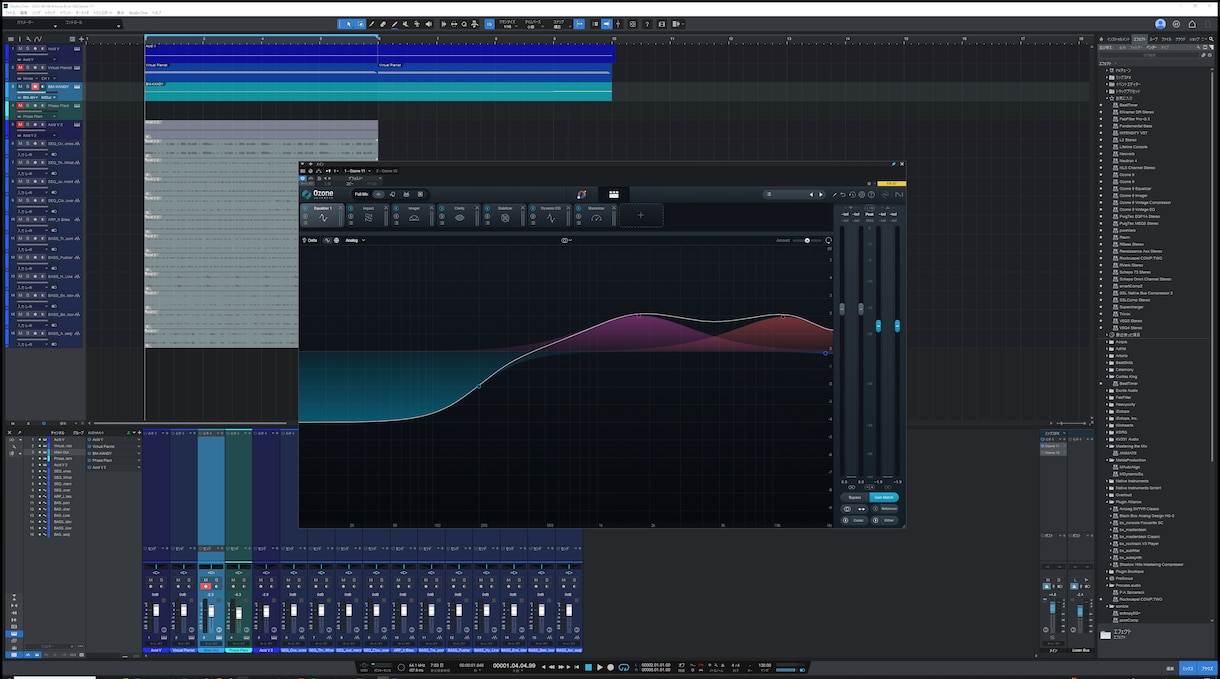
Task: Open the Maximizer module in Ozone
Action: (597, 215)
